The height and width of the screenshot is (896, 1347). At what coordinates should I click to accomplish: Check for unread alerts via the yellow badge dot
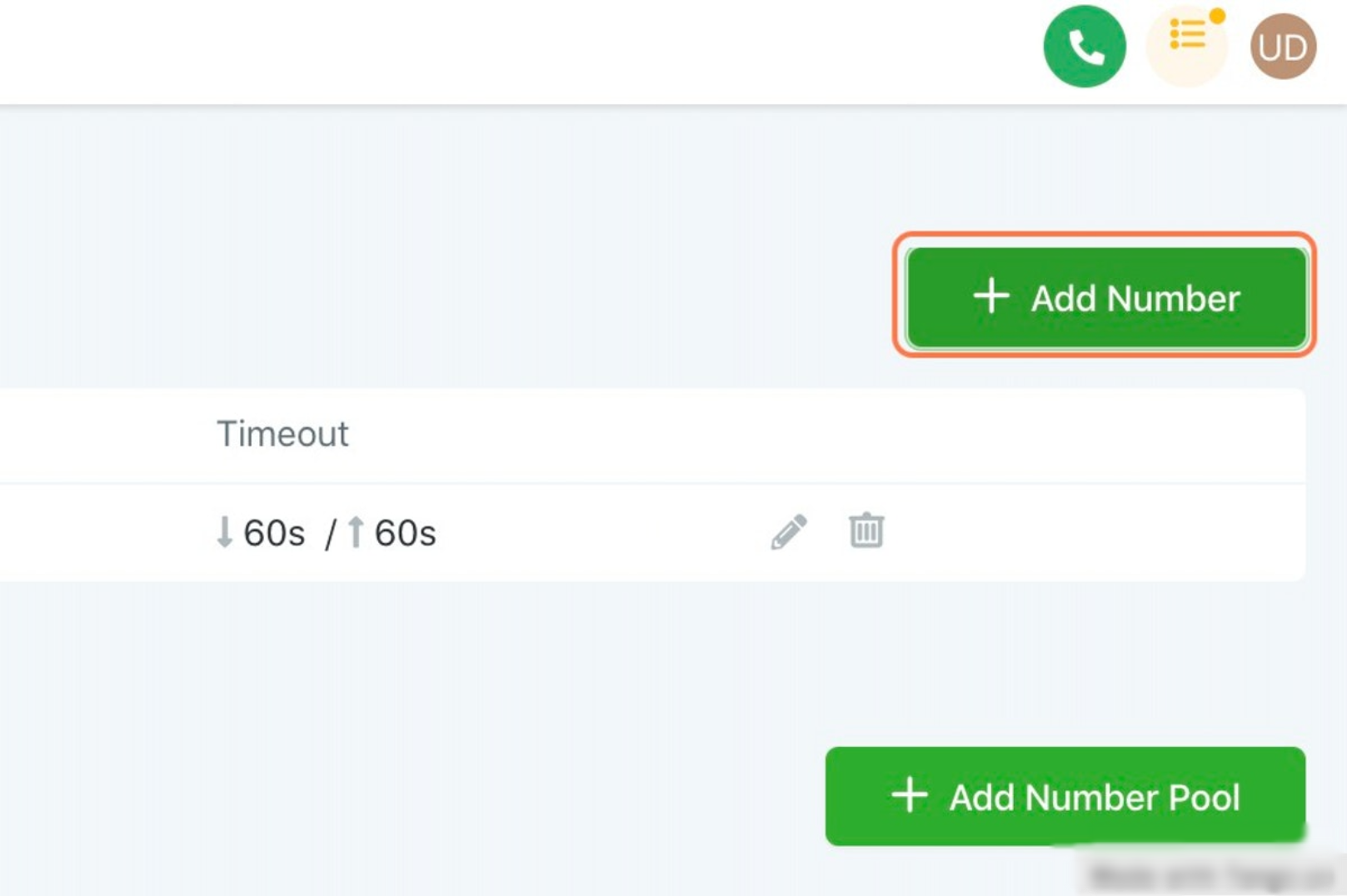1216,14
